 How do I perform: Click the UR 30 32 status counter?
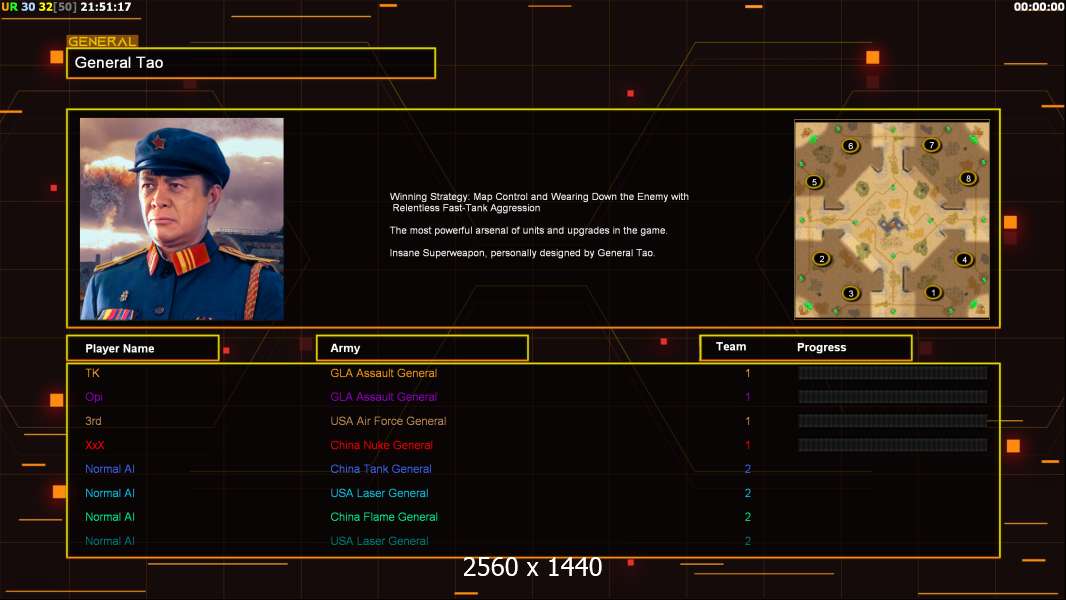(x=39, y=7)
